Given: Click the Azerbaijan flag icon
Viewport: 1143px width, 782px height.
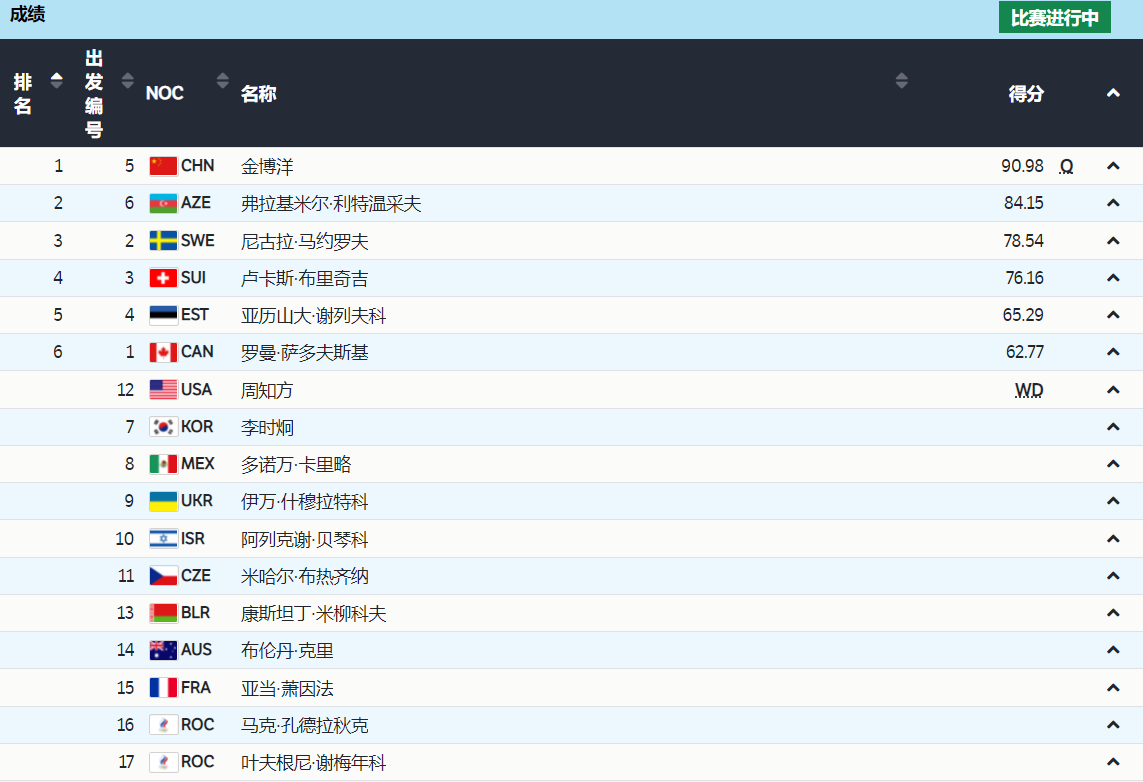Looking at the screenshot, I should click(x=163, y=203).
